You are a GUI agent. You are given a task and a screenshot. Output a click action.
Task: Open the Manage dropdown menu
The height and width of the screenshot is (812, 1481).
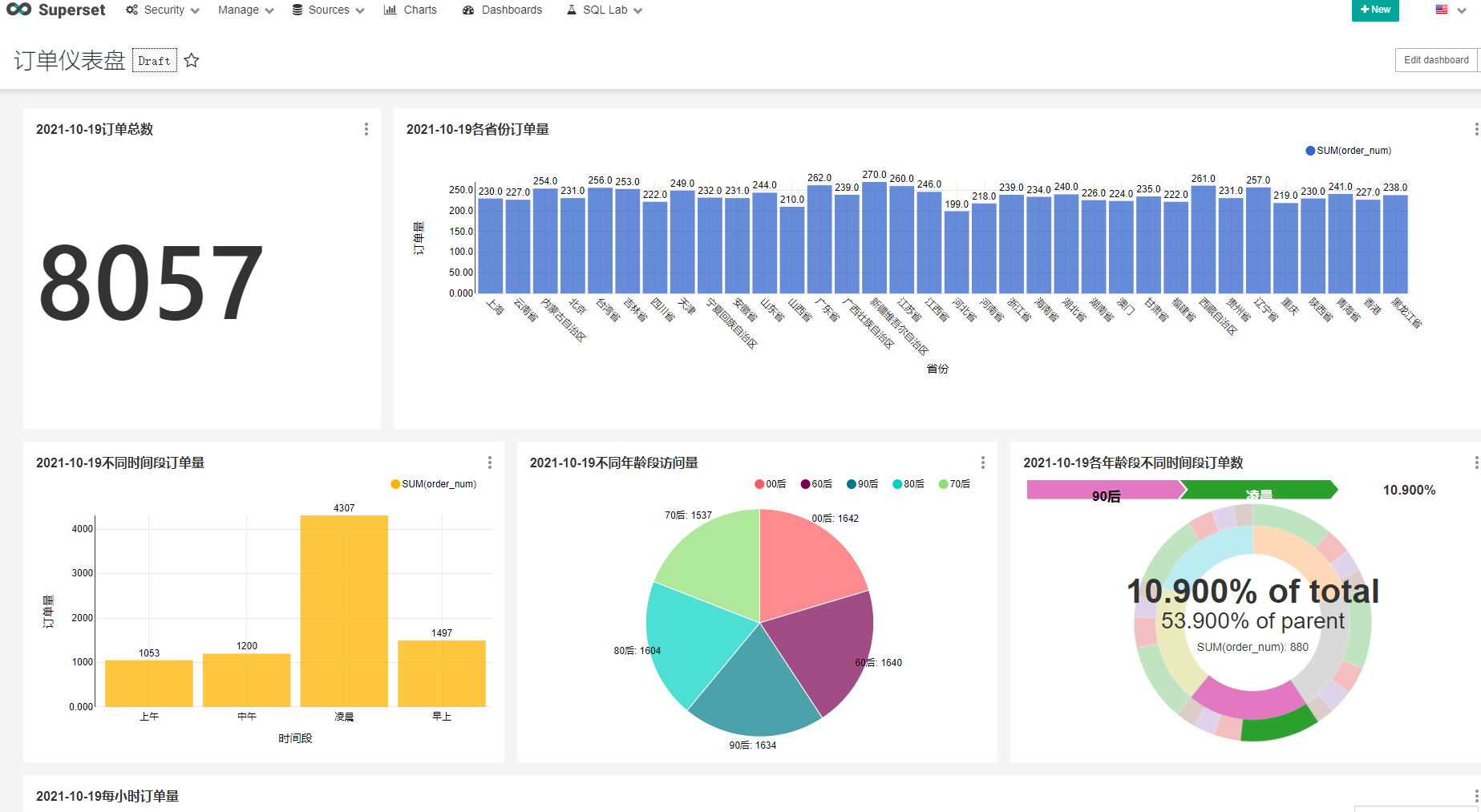pos(246,10)
